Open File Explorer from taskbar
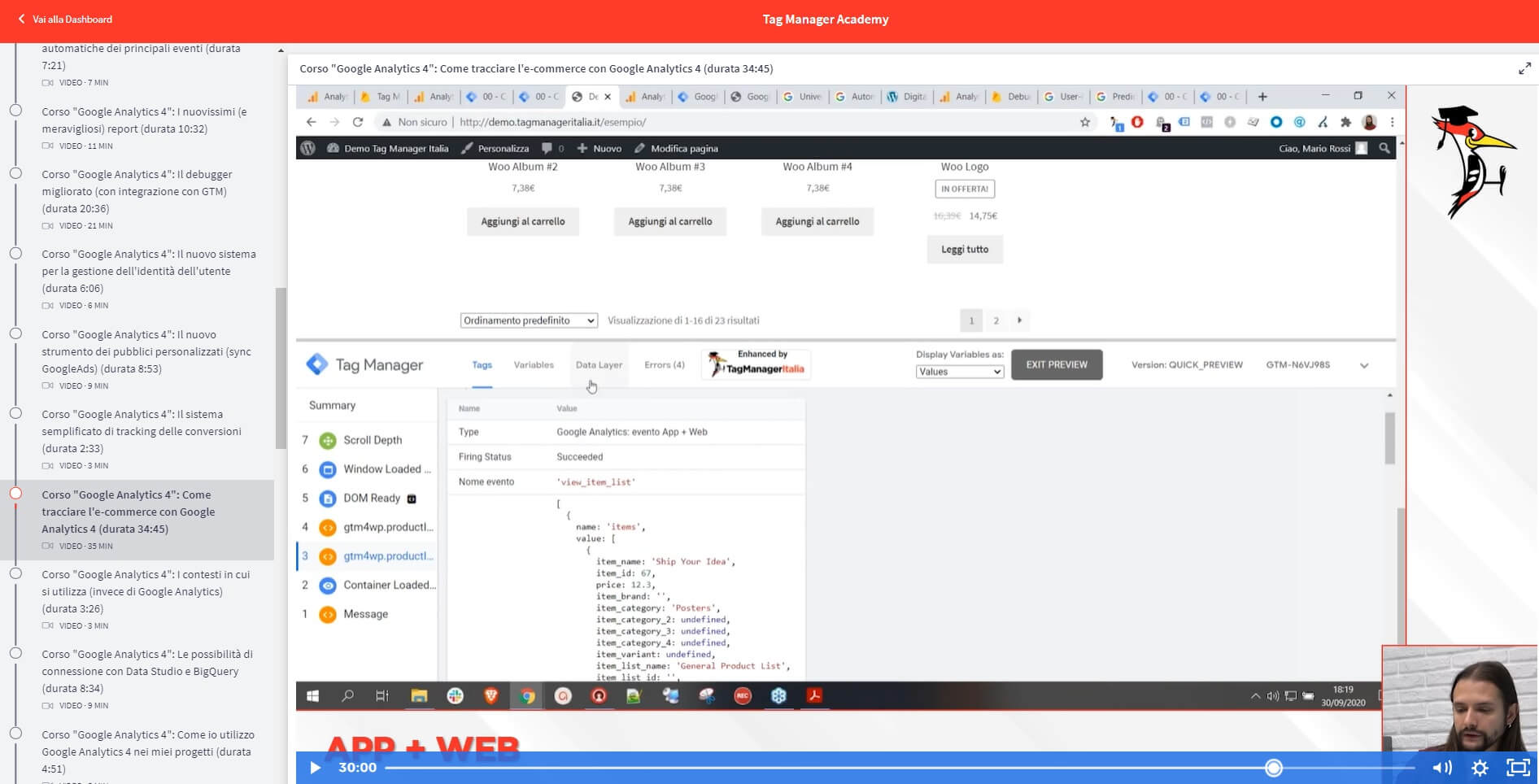 coord(419,696)
